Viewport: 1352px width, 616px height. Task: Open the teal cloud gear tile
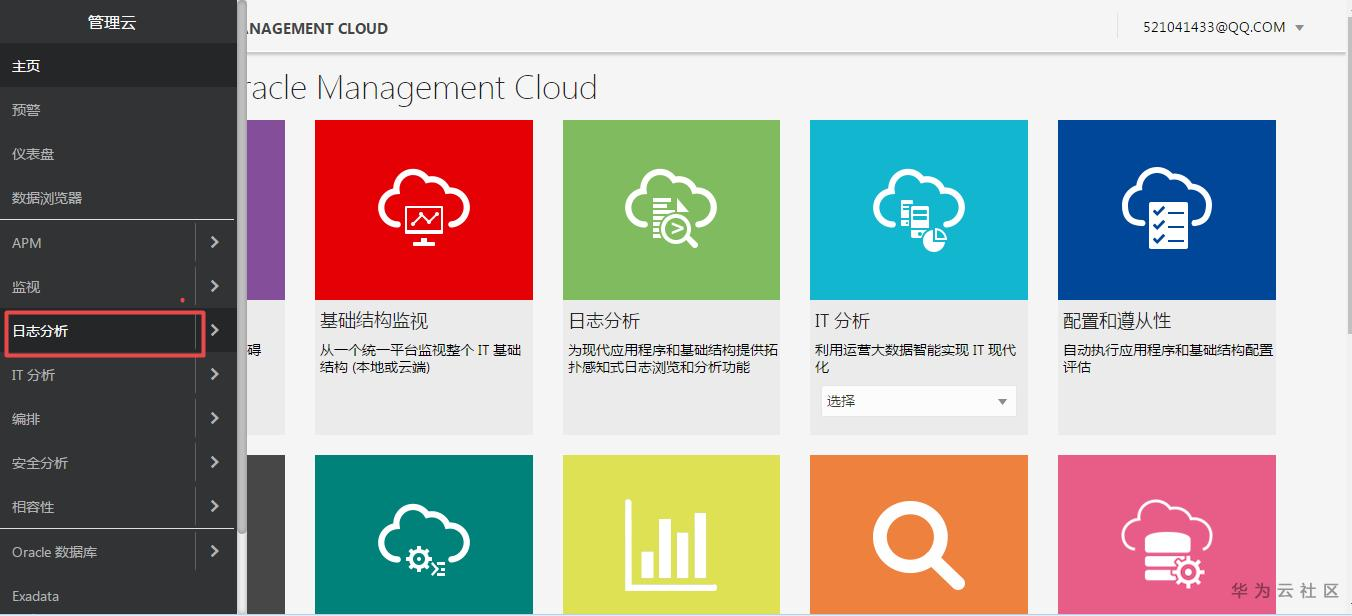click(423, 535)
